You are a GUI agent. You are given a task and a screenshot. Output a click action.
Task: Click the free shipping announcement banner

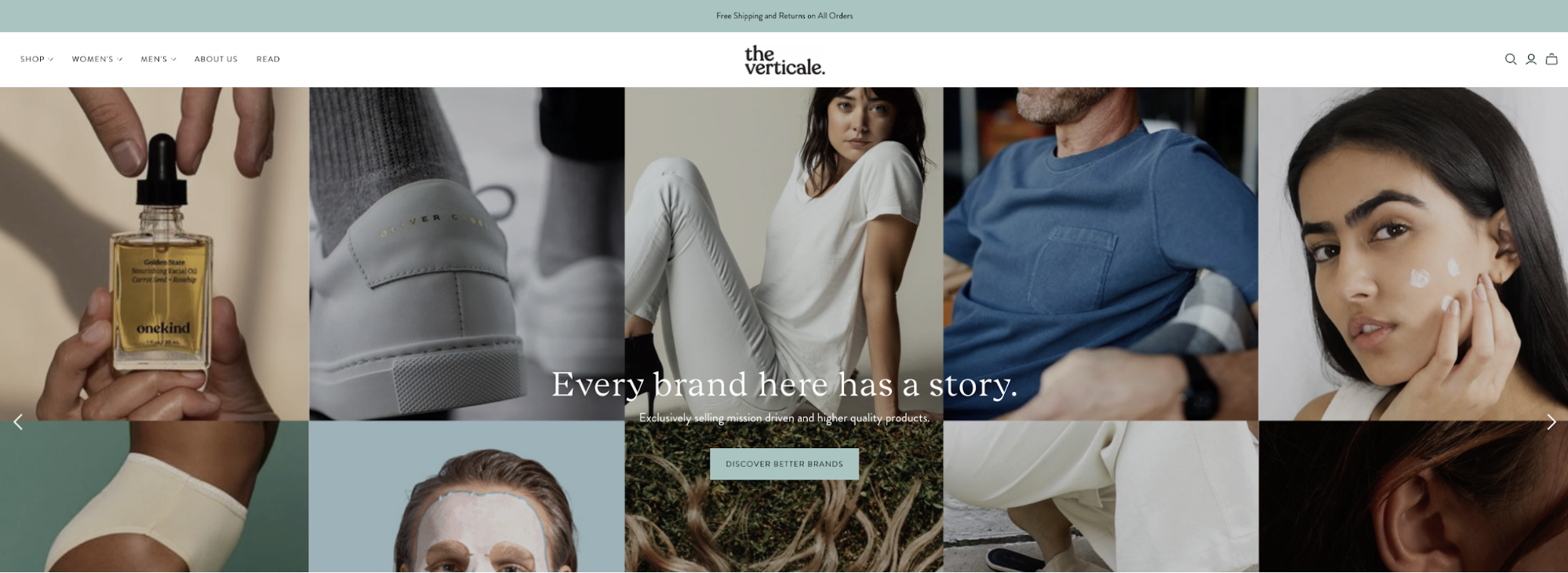pyautogui.click(x=784, y=16)
